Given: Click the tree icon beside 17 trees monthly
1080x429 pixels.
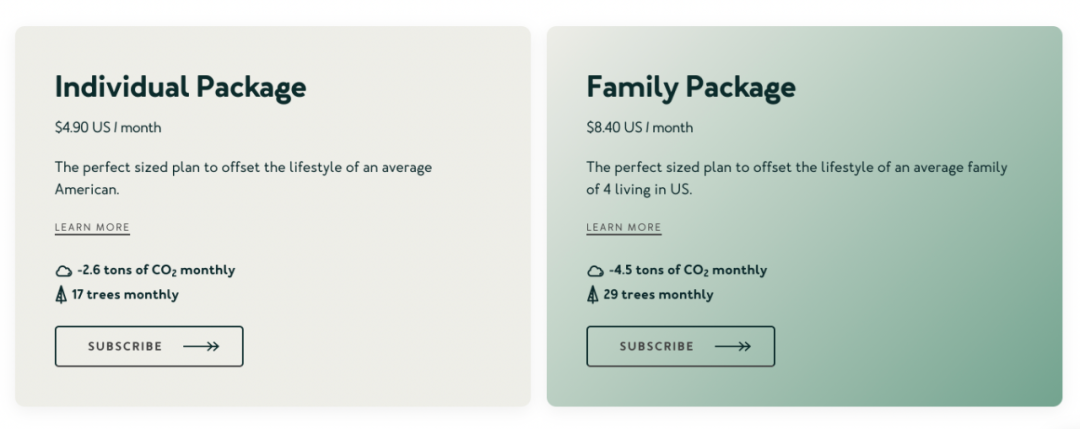Looking at the screenshot, I should (61, 295).
